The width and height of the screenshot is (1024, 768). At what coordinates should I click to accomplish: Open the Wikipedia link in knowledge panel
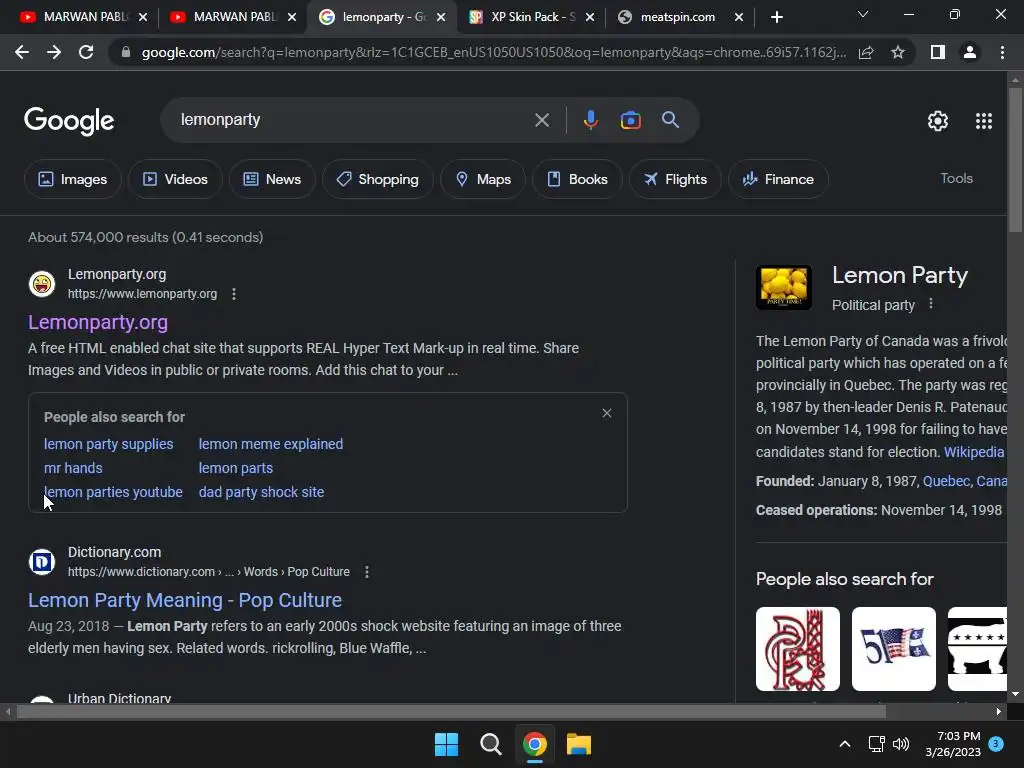click(x=974, y=452)
